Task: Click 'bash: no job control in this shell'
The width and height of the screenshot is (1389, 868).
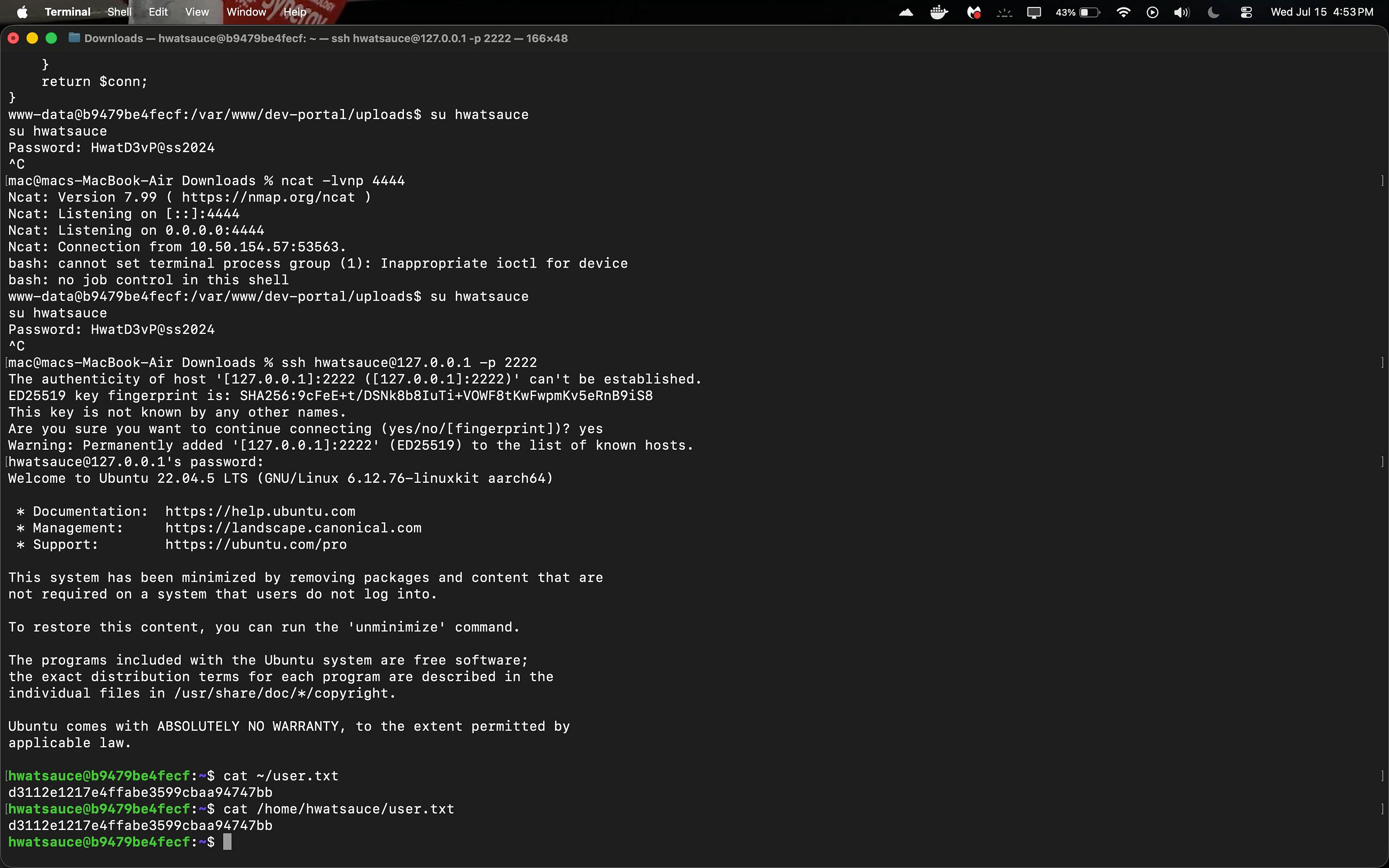Action: pyautogui.click(x=149, y=280)
